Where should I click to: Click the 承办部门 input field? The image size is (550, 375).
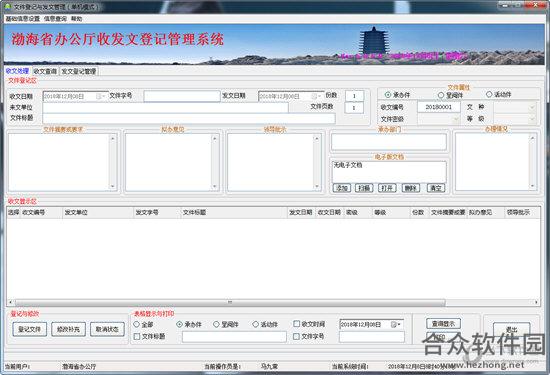389,142
